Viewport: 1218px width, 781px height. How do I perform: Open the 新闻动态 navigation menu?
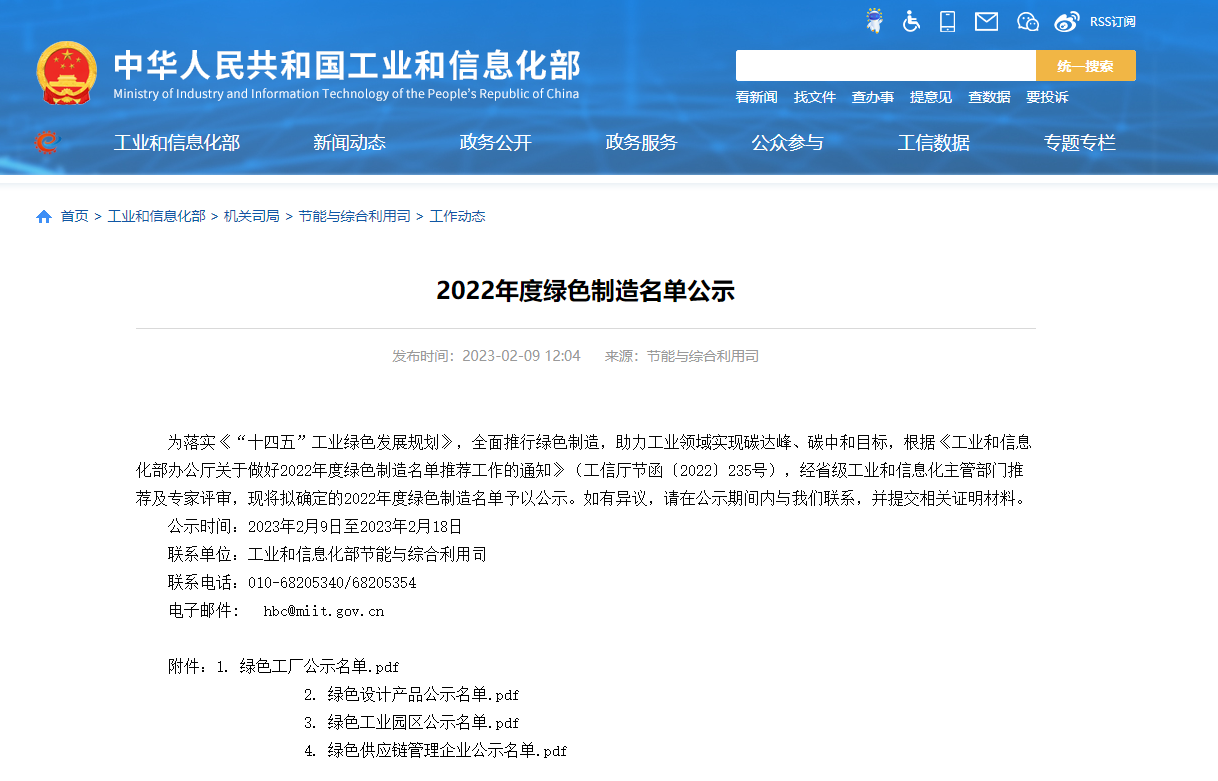[349, 142]
